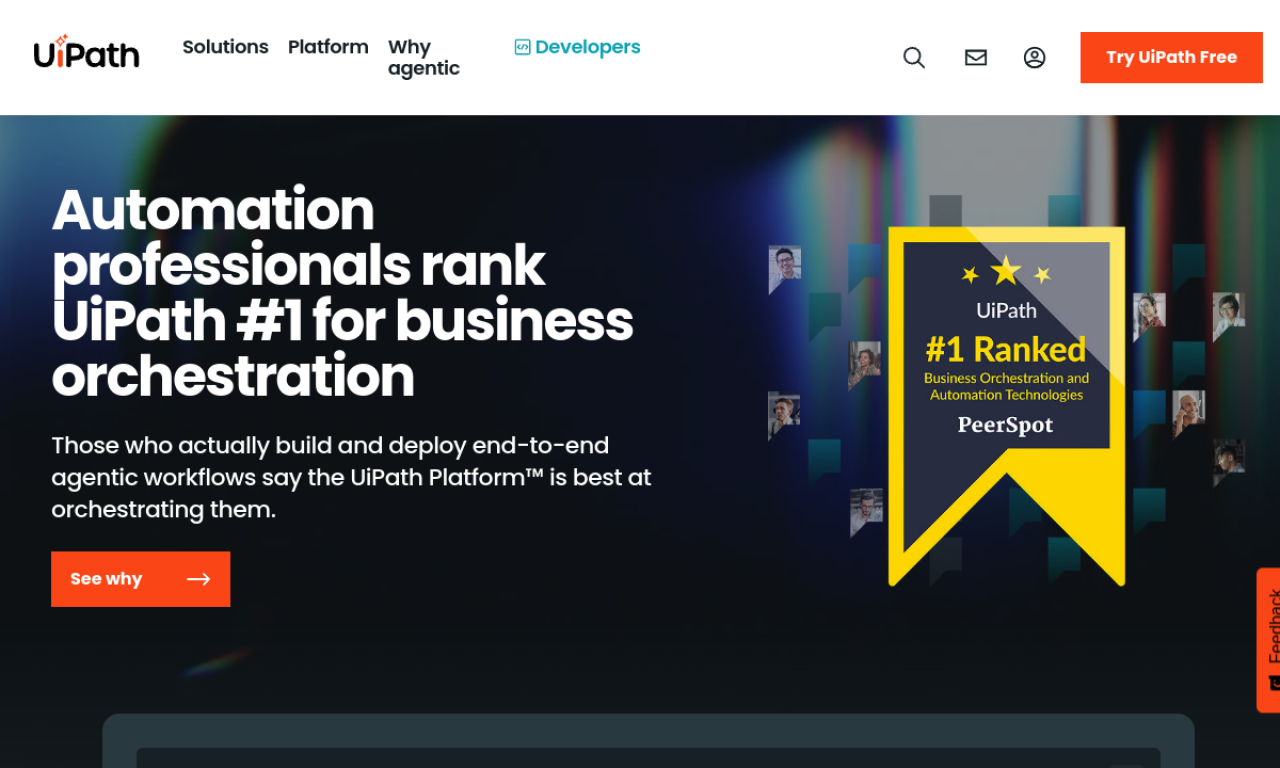Expand the Platform menu
Screen dimensions: 1280x768
tap(328, 47)
